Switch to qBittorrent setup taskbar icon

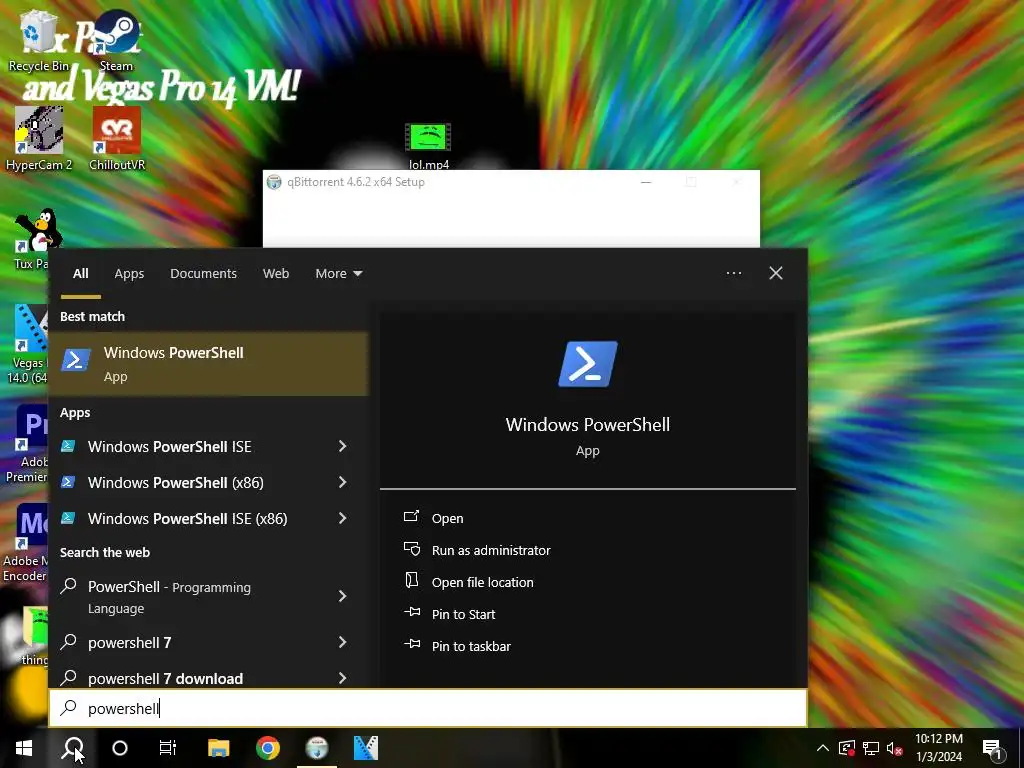tap(317, 748)
